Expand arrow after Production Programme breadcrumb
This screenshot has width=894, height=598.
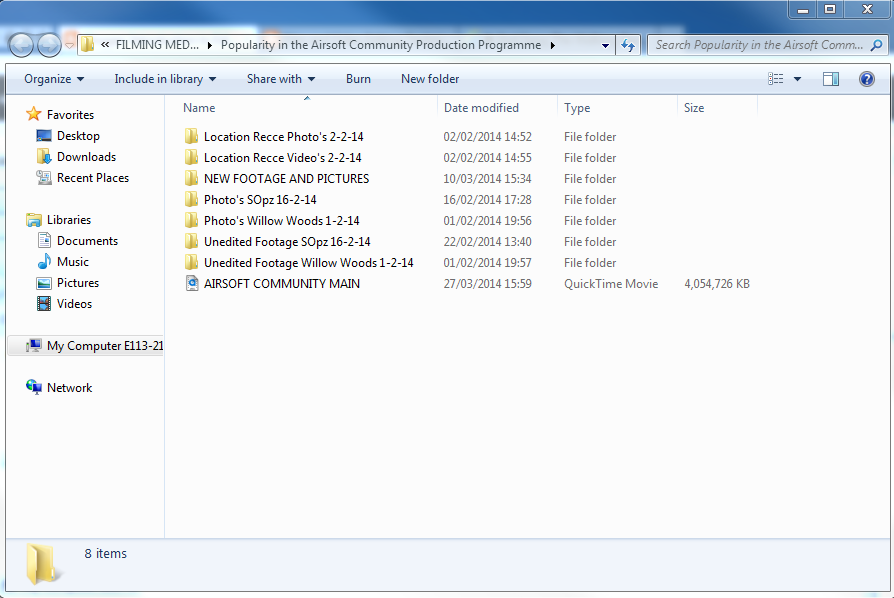(x=552, y=45)
